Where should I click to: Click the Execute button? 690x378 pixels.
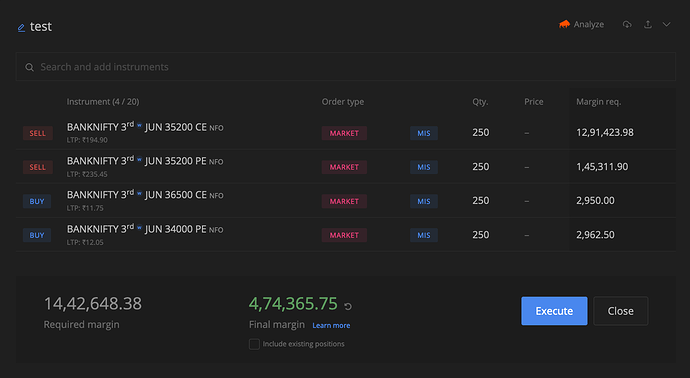[x=554, y=311]
